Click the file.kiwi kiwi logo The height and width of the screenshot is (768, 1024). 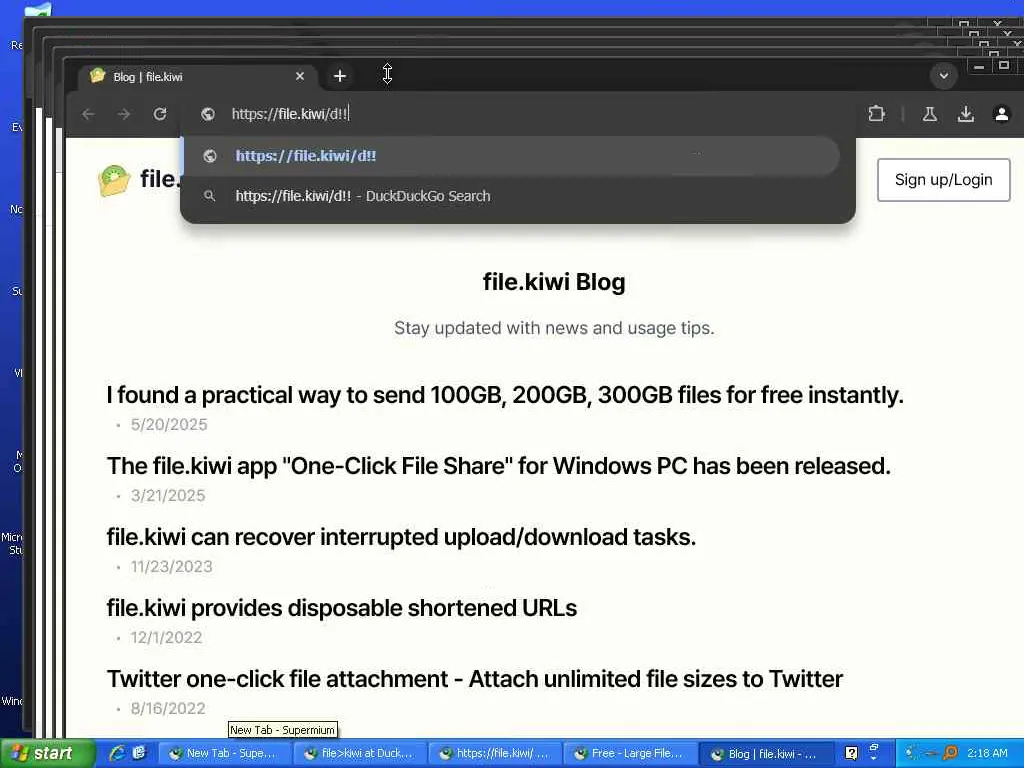coord(114,180)
